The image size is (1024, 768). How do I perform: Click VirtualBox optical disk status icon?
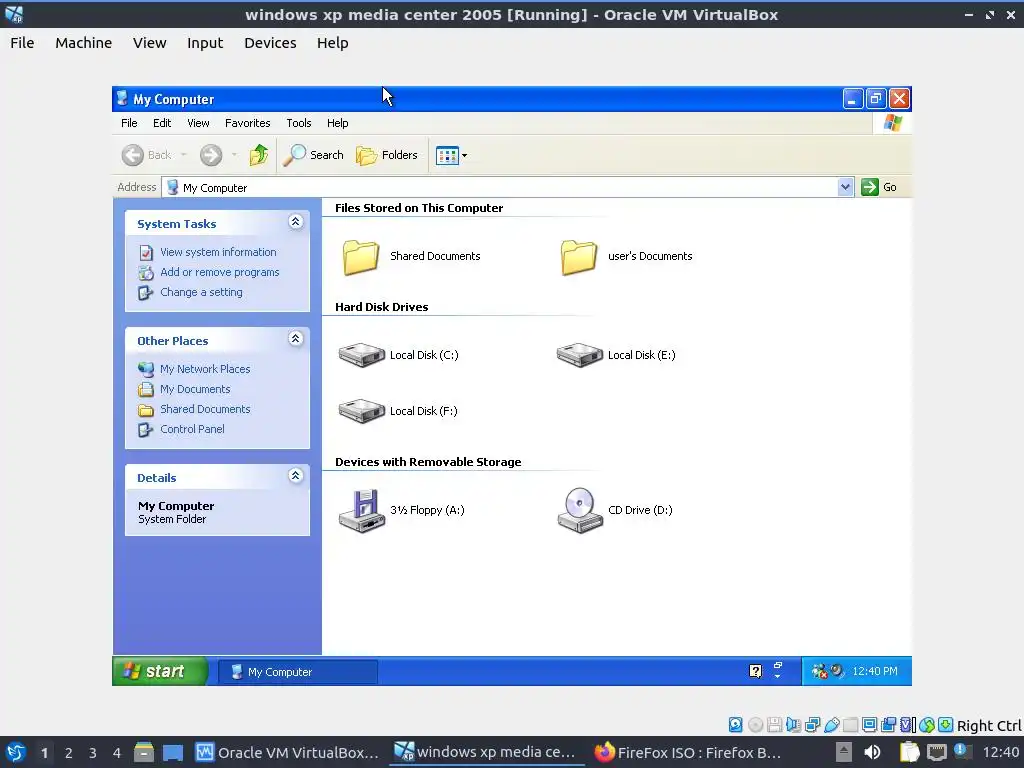[756, 725]
